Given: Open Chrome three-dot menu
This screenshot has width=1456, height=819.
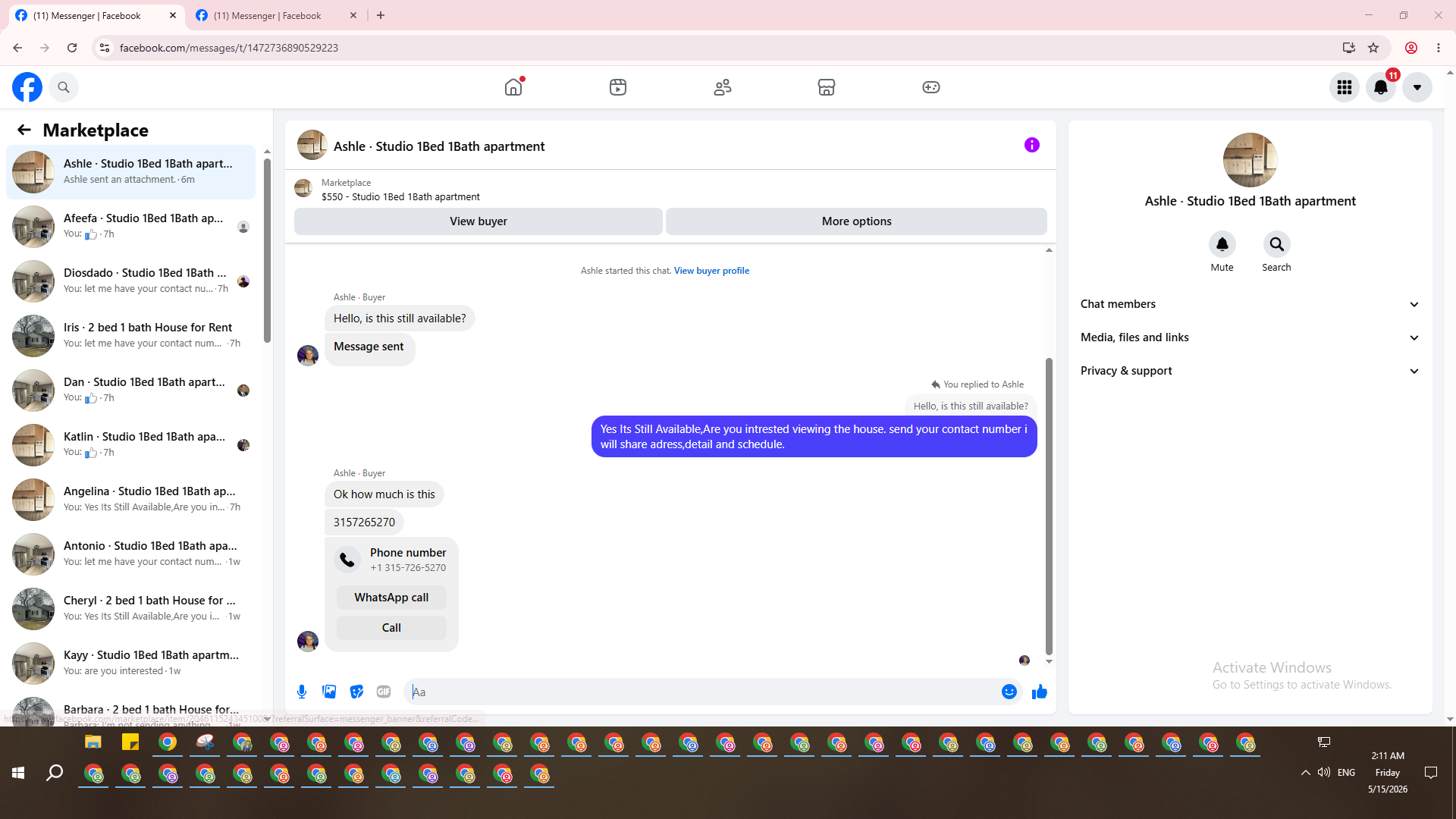Looking at the screenshot, I should click(x=1439, y=48).
